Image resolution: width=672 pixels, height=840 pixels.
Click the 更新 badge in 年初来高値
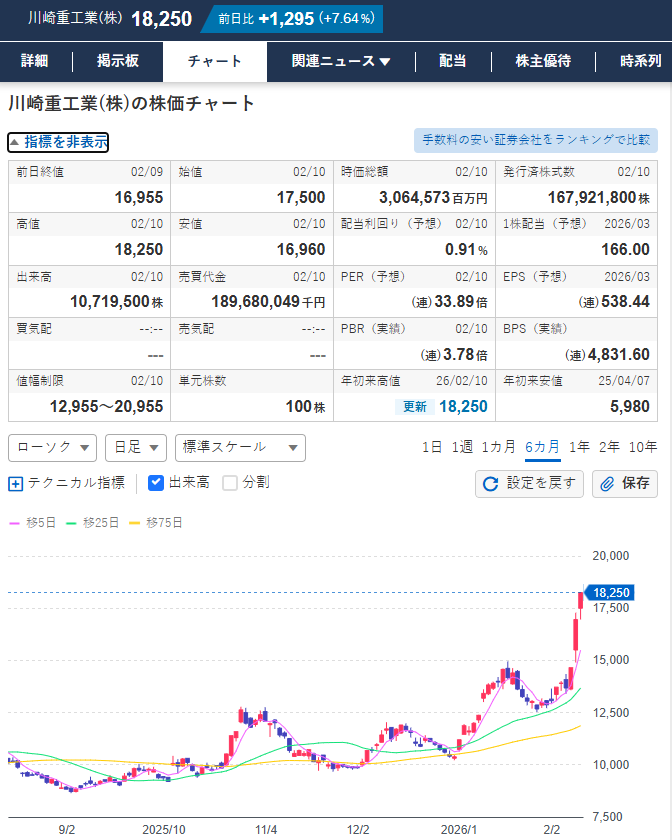[x=415, y=407]
